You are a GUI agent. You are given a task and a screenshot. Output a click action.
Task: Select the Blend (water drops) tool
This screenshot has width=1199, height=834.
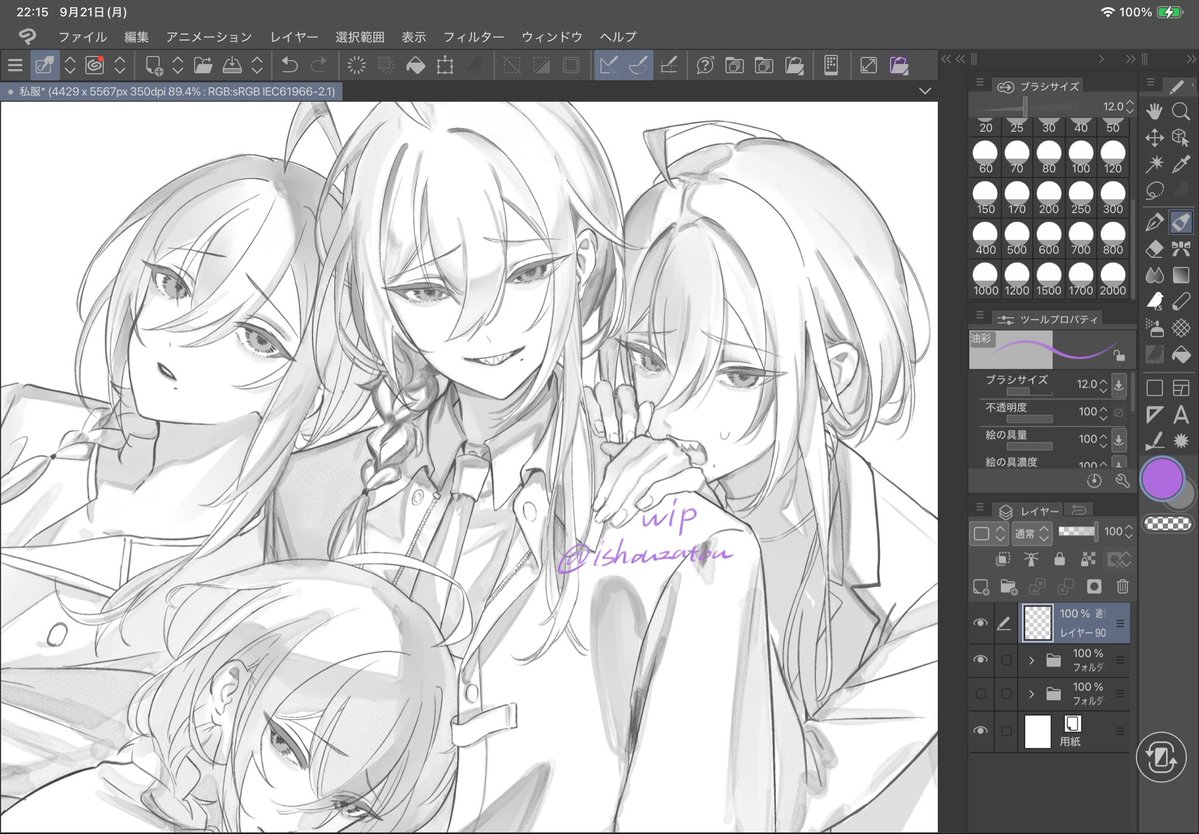(1155, 275)
